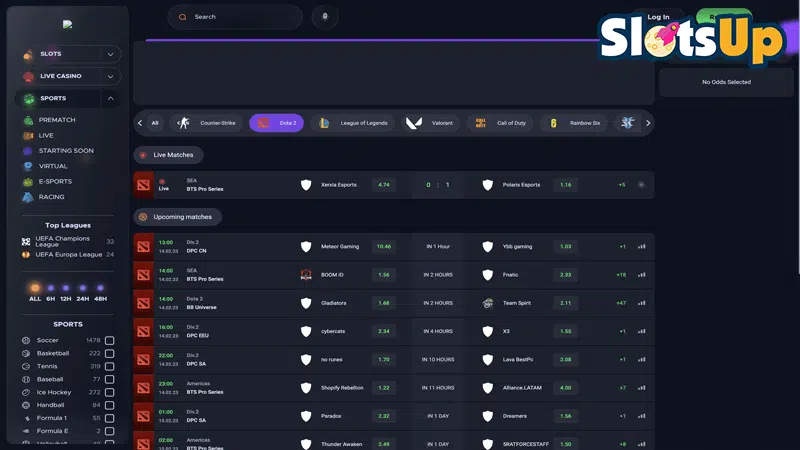Click the Team Spirit team logo

point(488,303)
